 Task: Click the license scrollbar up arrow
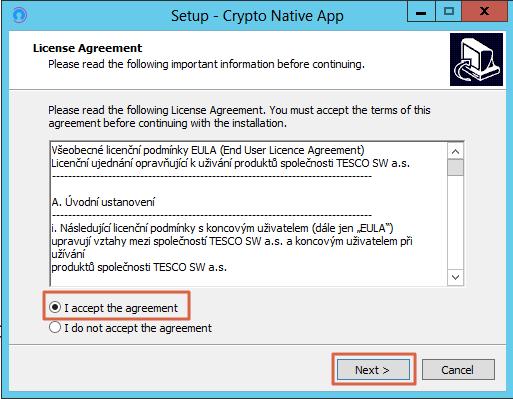pyautogui.click(x=455, y=151)
